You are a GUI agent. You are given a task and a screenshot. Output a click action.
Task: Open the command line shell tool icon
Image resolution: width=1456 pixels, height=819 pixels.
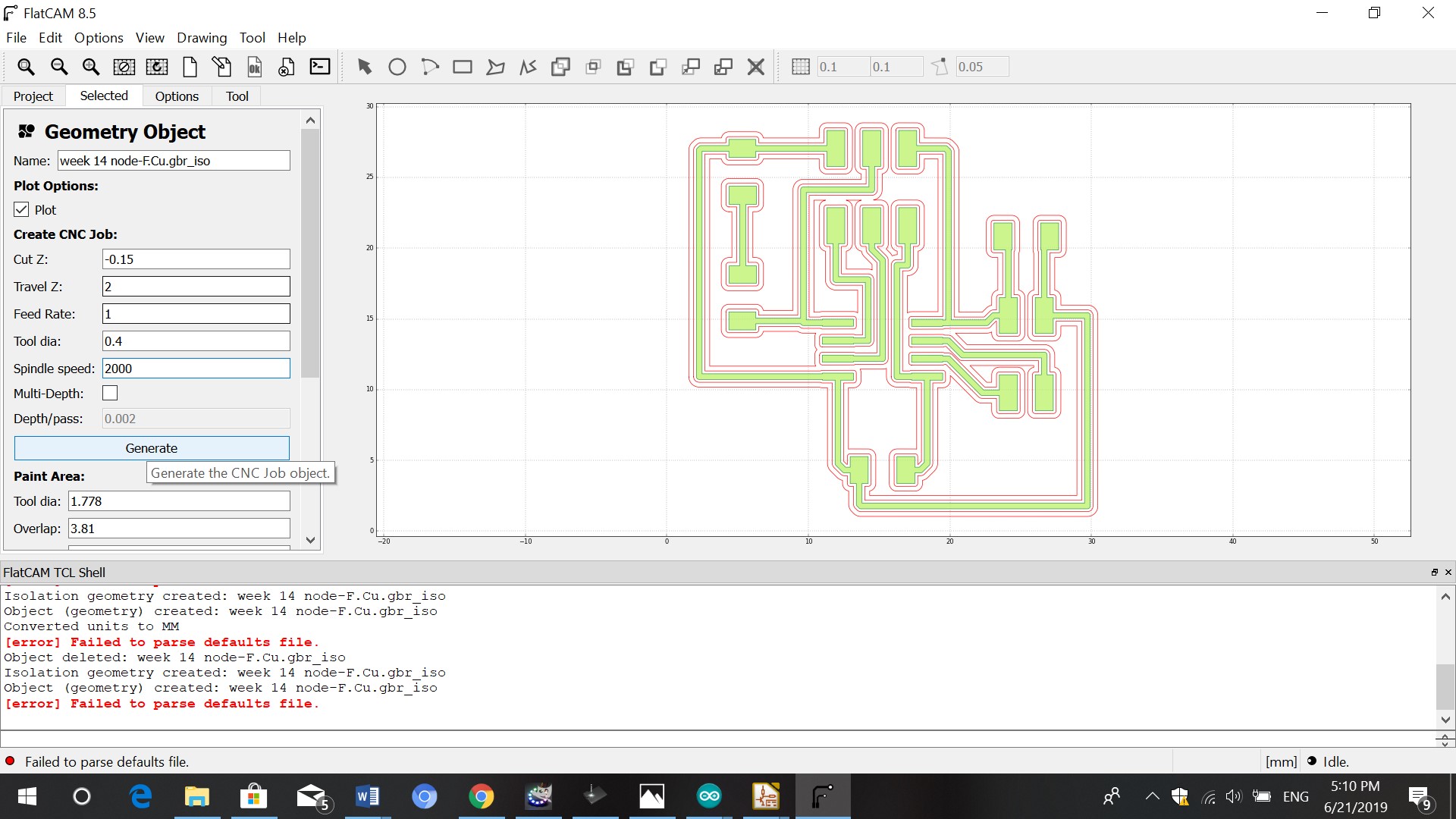coord(320,67)
